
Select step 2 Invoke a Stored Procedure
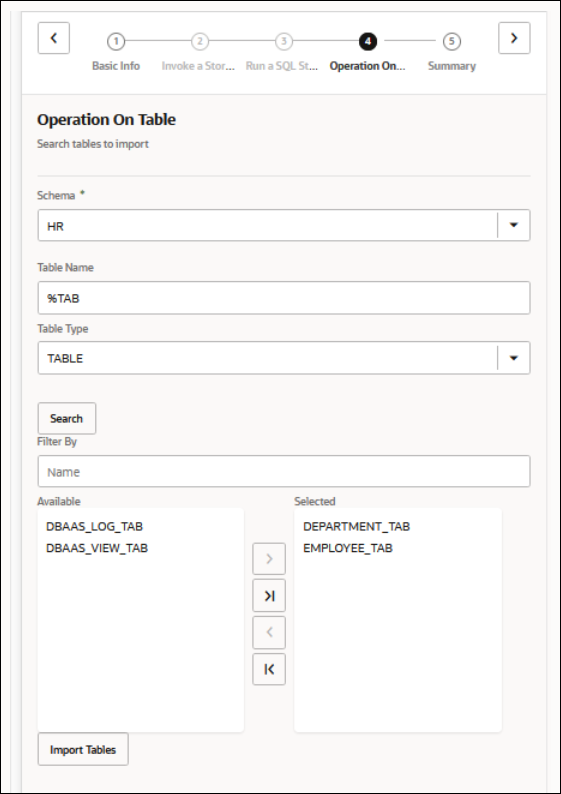click(x=199, y=42)
